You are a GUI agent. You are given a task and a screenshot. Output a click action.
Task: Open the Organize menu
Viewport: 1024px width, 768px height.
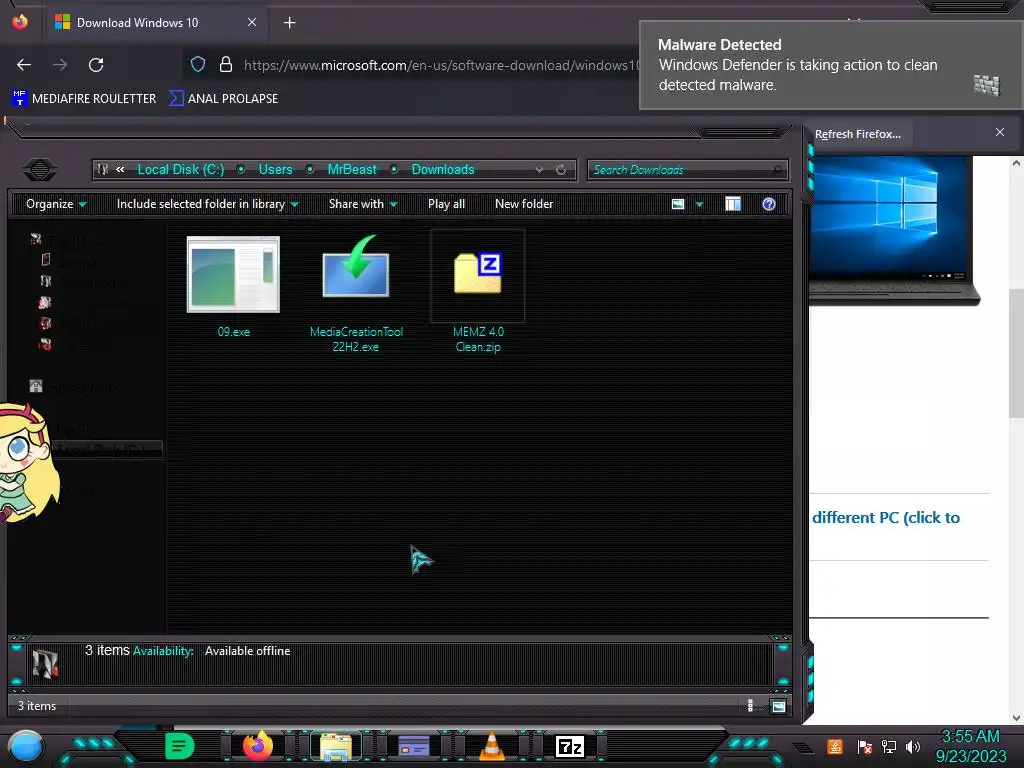click(56, 204)
